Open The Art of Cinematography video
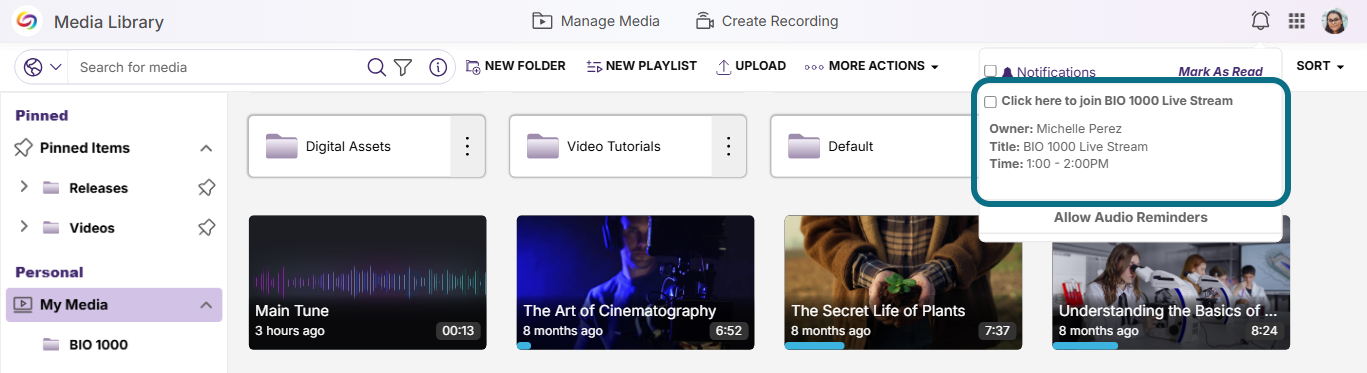This screenshot has height=373, width=1367. 635,282
